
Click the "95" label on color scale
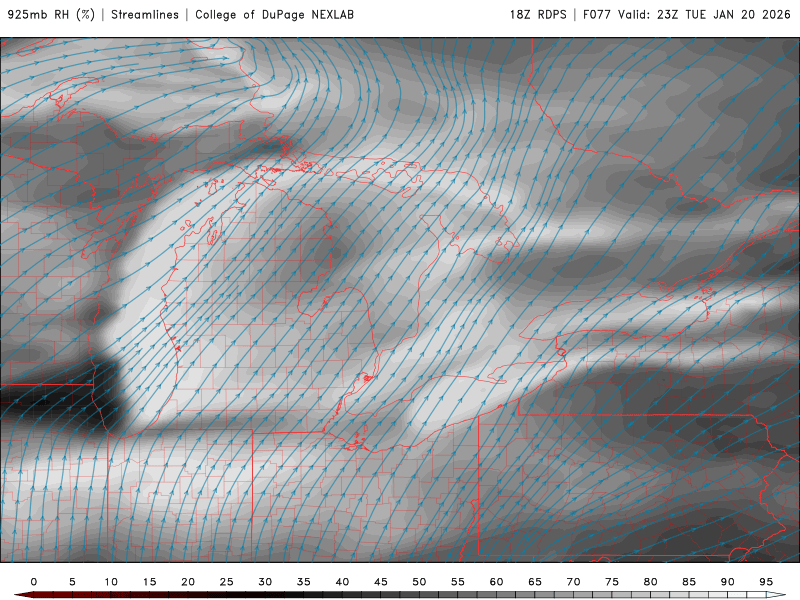tap(766, 582)
